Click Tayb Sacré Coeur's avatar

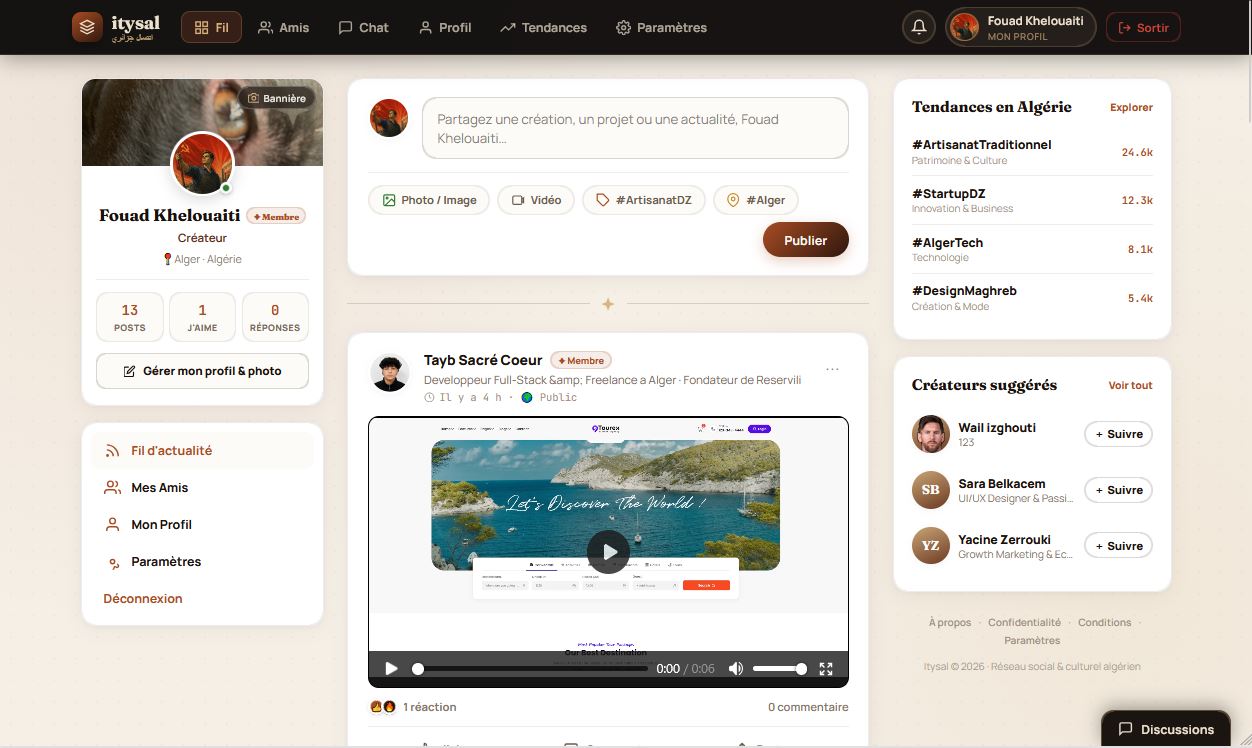point(389,372)
